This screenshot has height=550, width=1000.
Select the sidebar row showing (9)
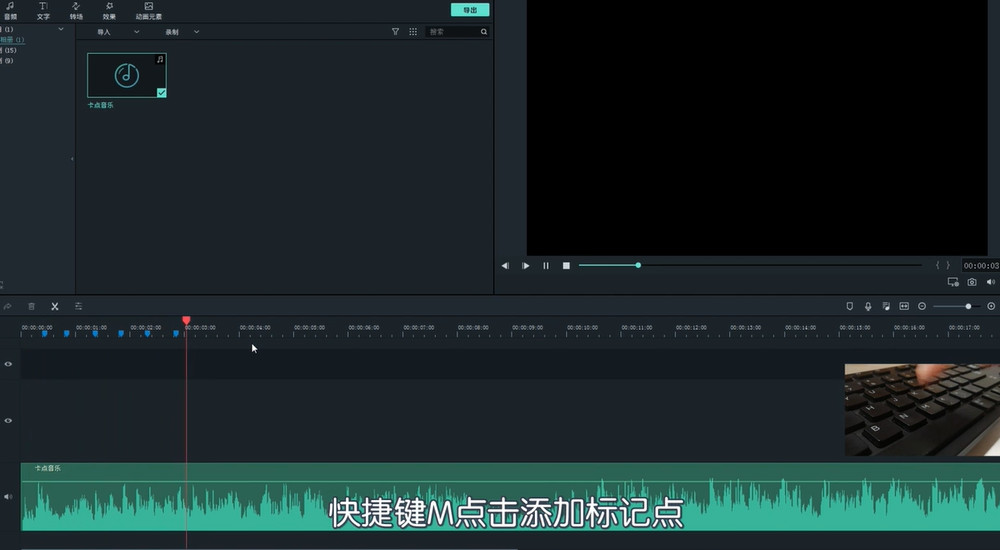pyautogui.click(x=7, y=61)
